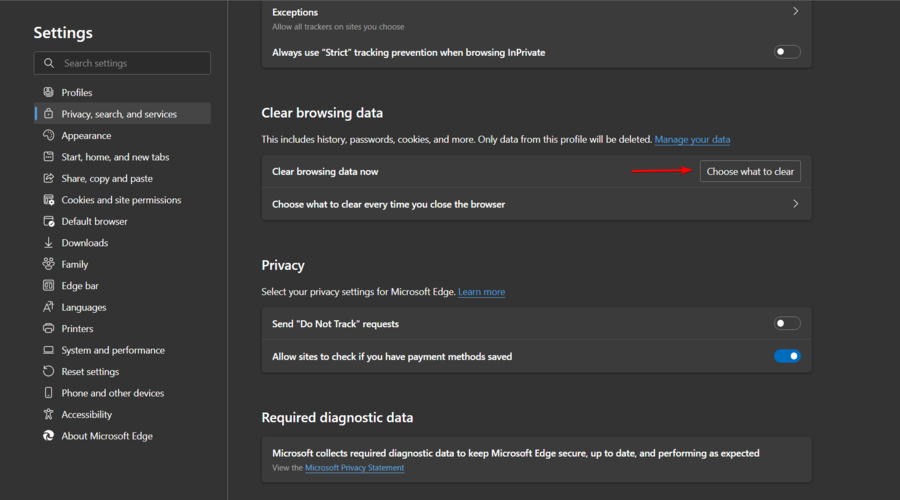This screenshot has width=900, height=500.
Task: Expand clear-on-close options chevron
Action: [795, 204]
